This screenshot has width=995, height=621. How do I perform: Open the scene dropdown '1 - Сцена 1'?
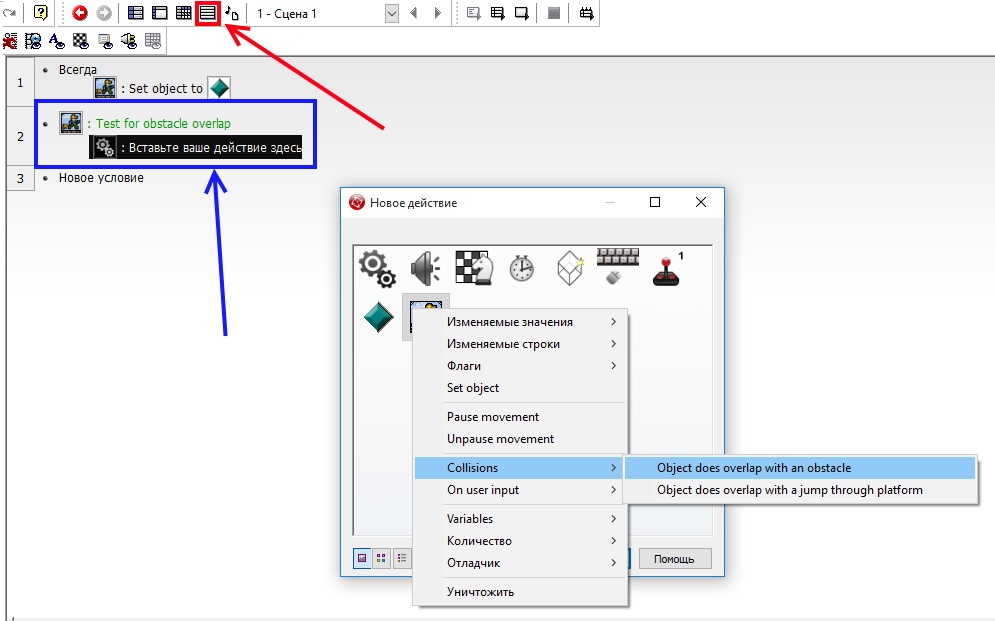391,14
